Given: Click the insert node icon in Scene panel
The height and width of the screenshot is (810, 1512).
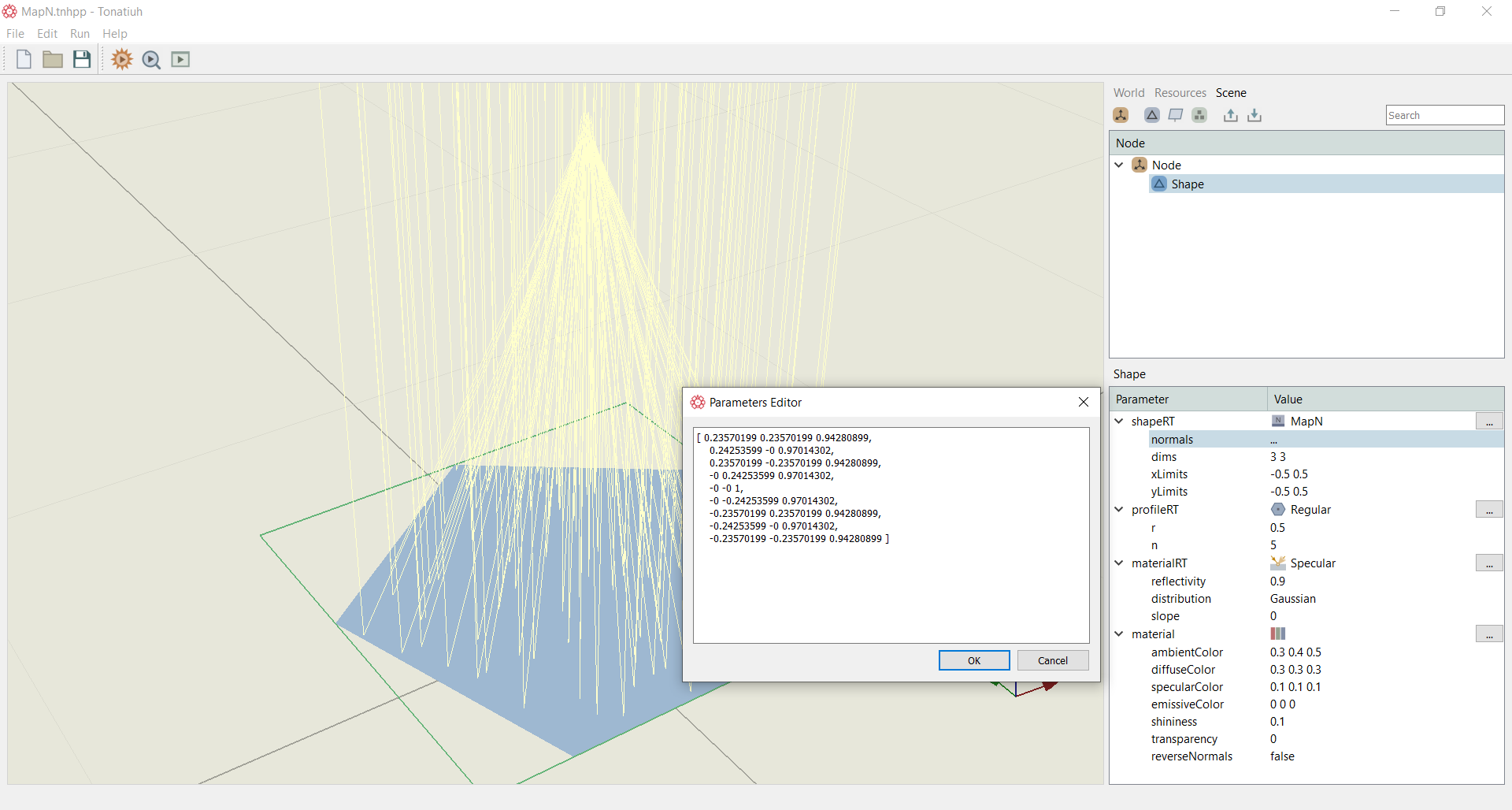Looking at the screenshot, I should click(1121, 115).
